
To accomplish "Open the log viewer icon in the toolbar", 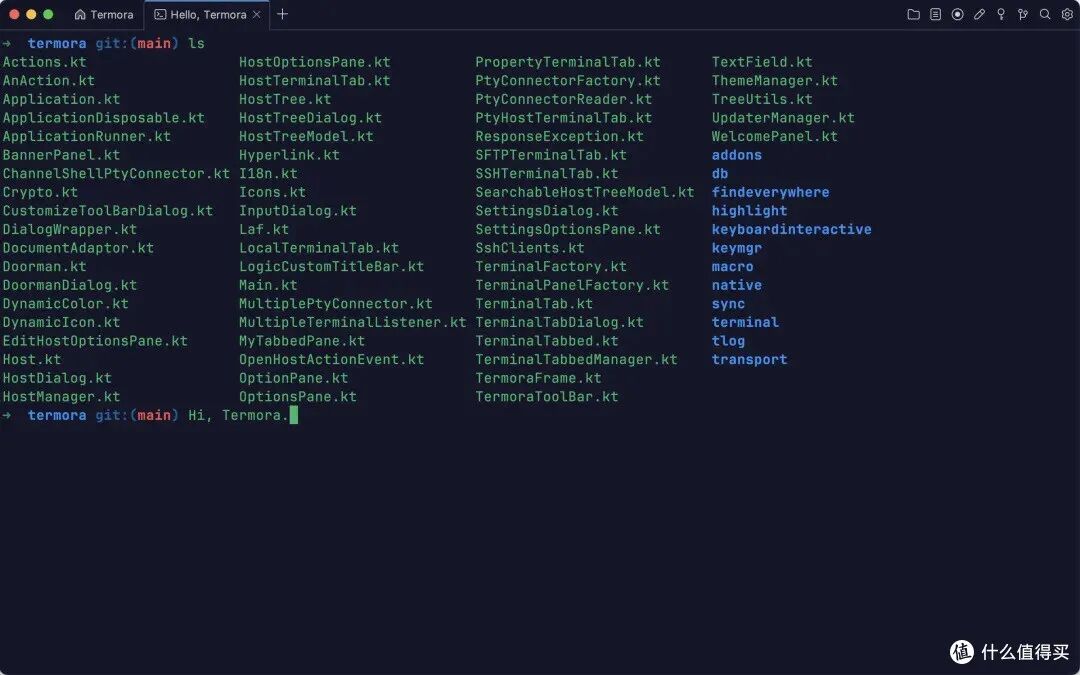I will pyautogui.click(x=935, y=14).
